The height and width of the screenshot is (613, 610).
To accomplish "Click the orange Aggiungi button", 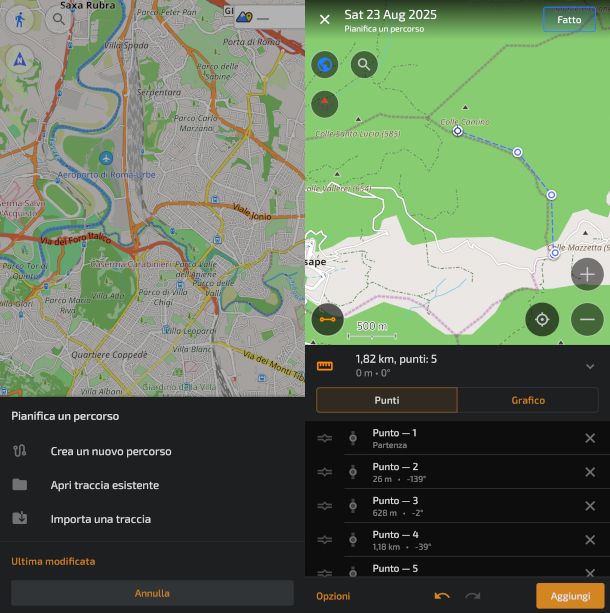I will coord(570,596).
